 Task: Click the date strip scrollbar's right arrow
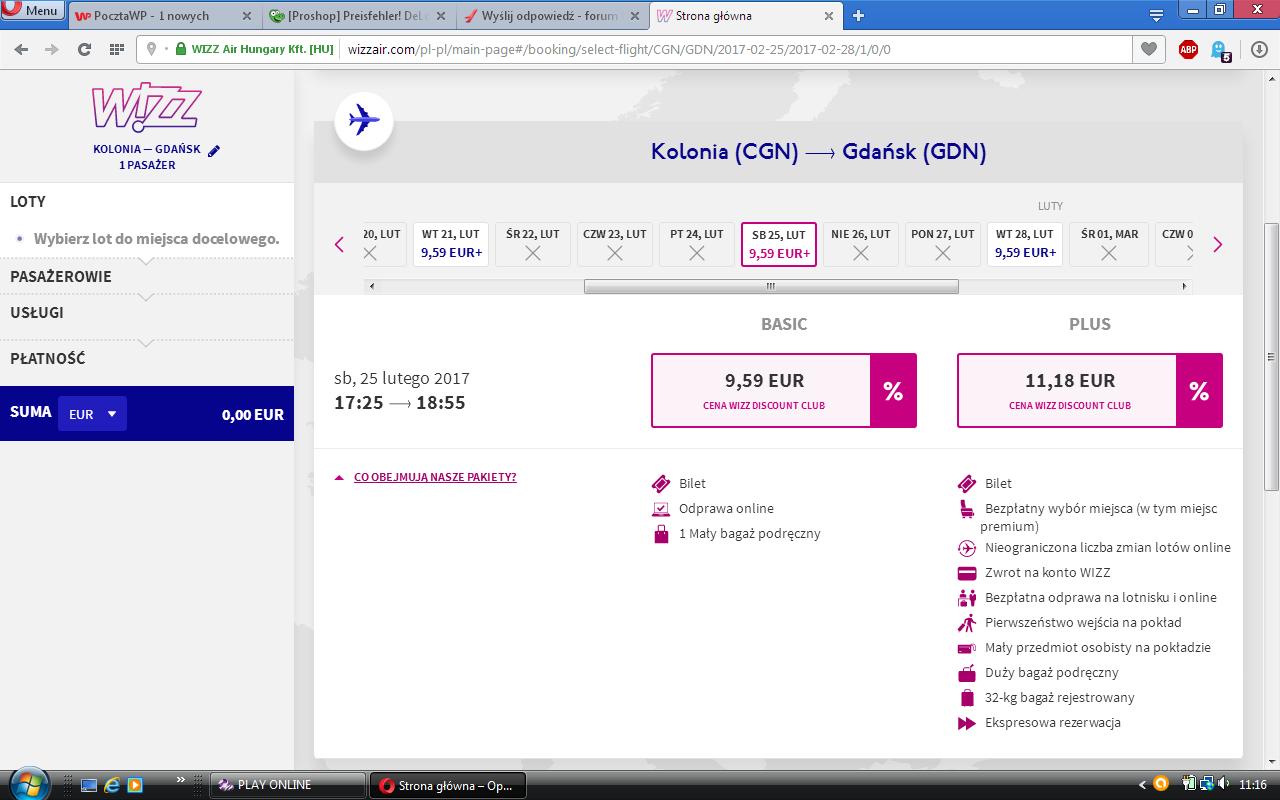1184,286
